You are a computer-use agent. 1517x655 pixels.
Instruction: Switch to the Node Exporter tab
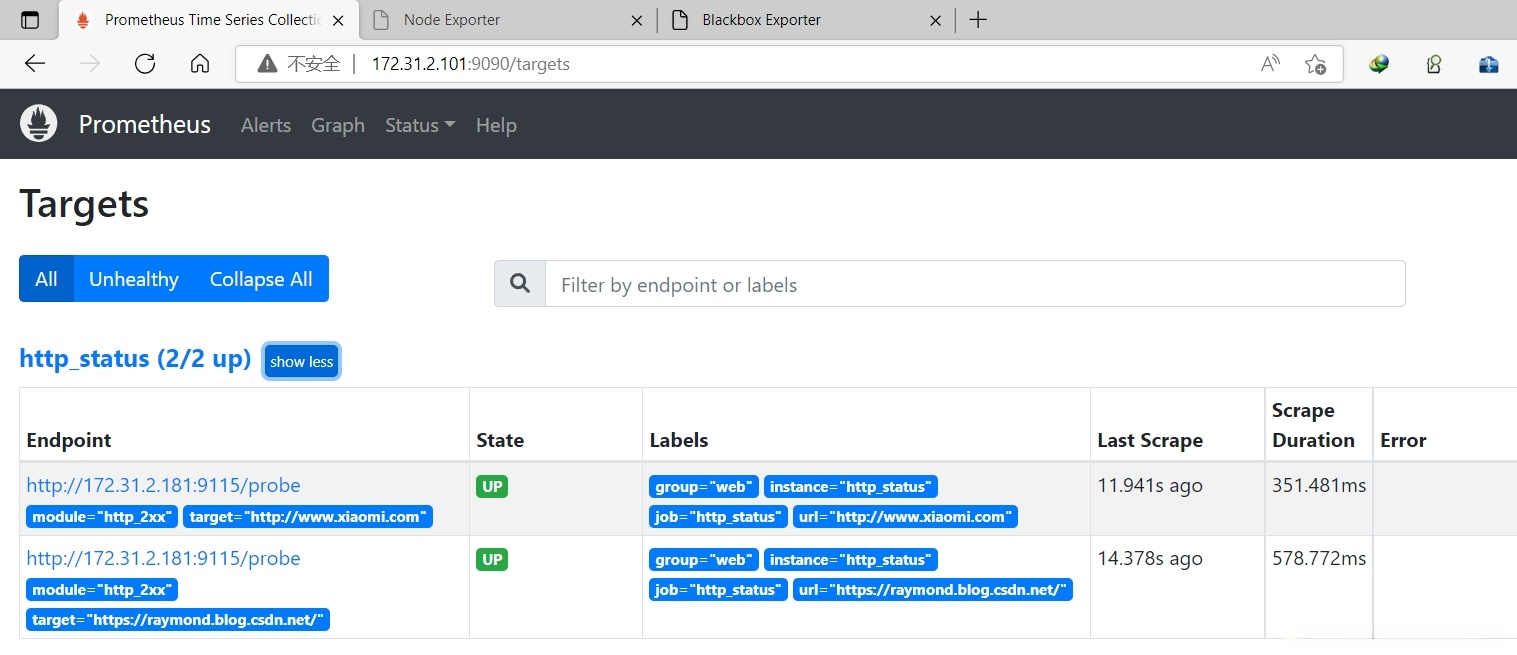coord(505,20)
